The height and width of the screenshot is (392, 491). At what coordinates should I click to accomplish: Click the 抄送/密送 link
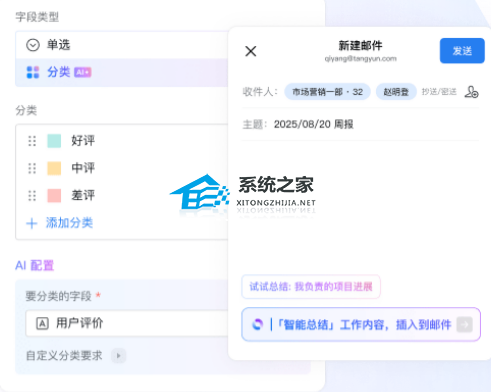coord(439,92)
